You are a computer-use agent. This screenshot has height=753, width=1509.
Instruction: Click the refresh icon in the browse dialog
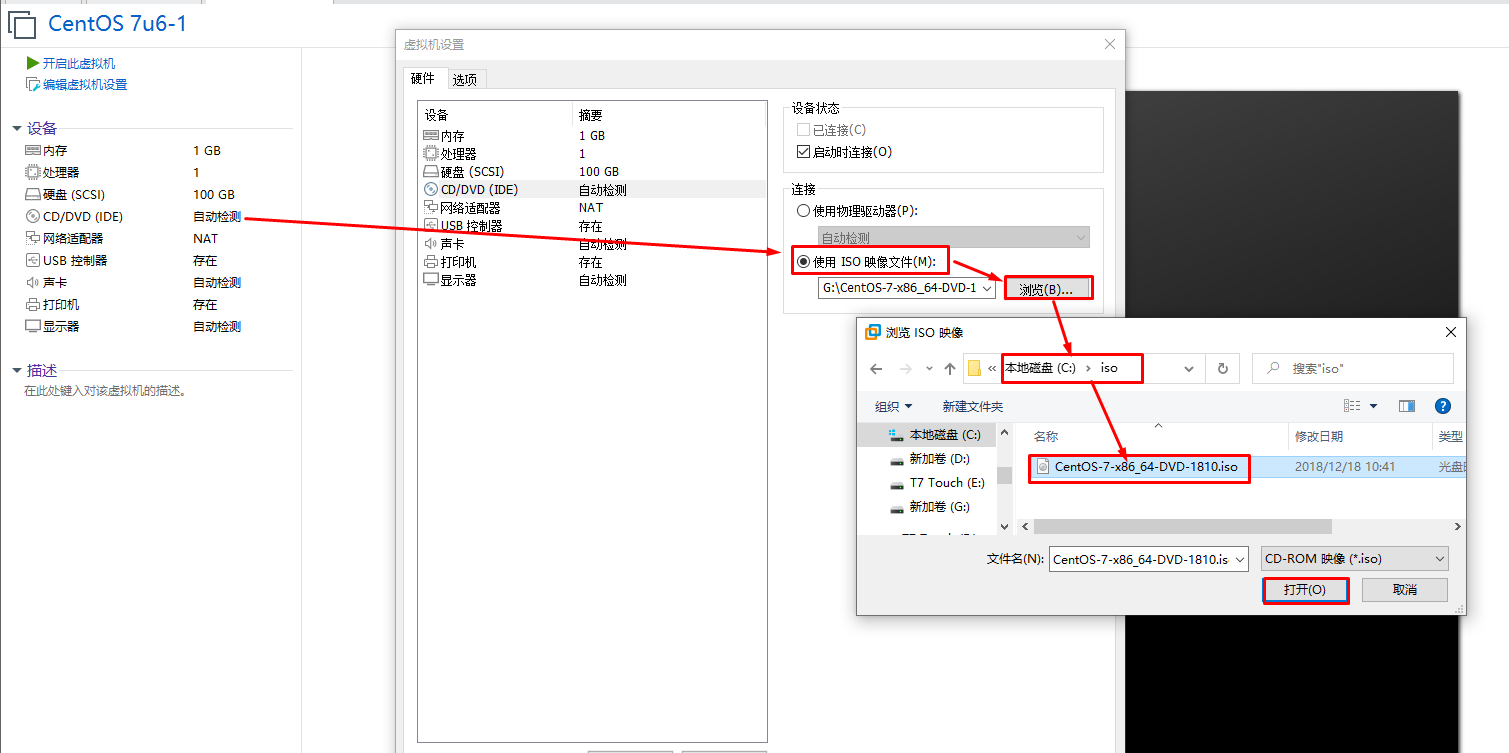[1222, 368]
